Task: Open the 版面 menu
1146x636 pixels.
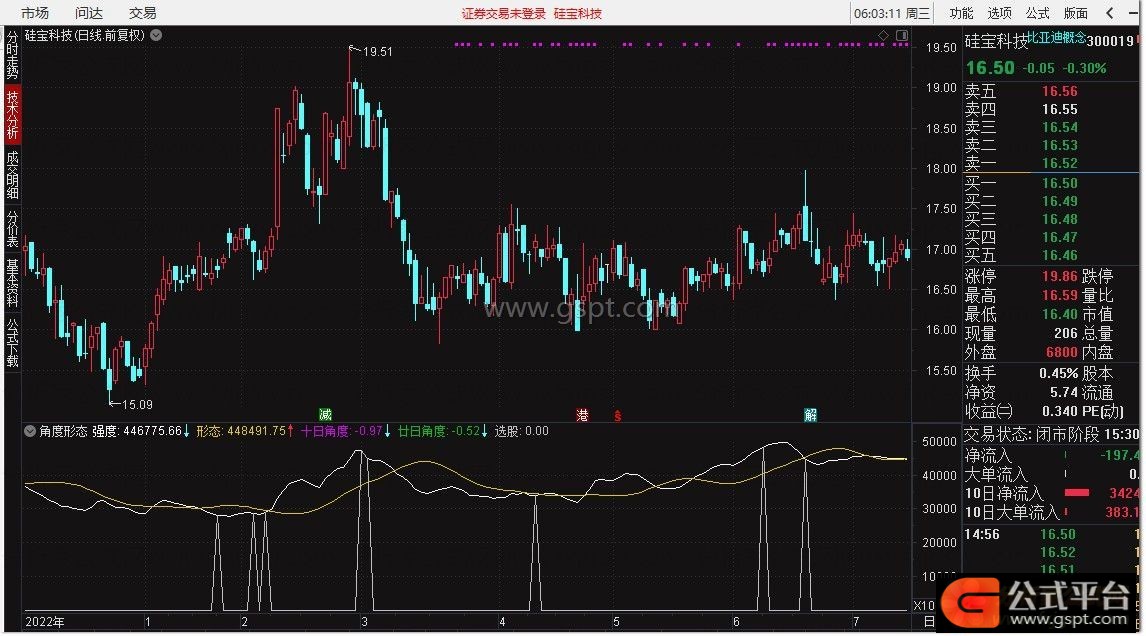Action: [1076, 13]
